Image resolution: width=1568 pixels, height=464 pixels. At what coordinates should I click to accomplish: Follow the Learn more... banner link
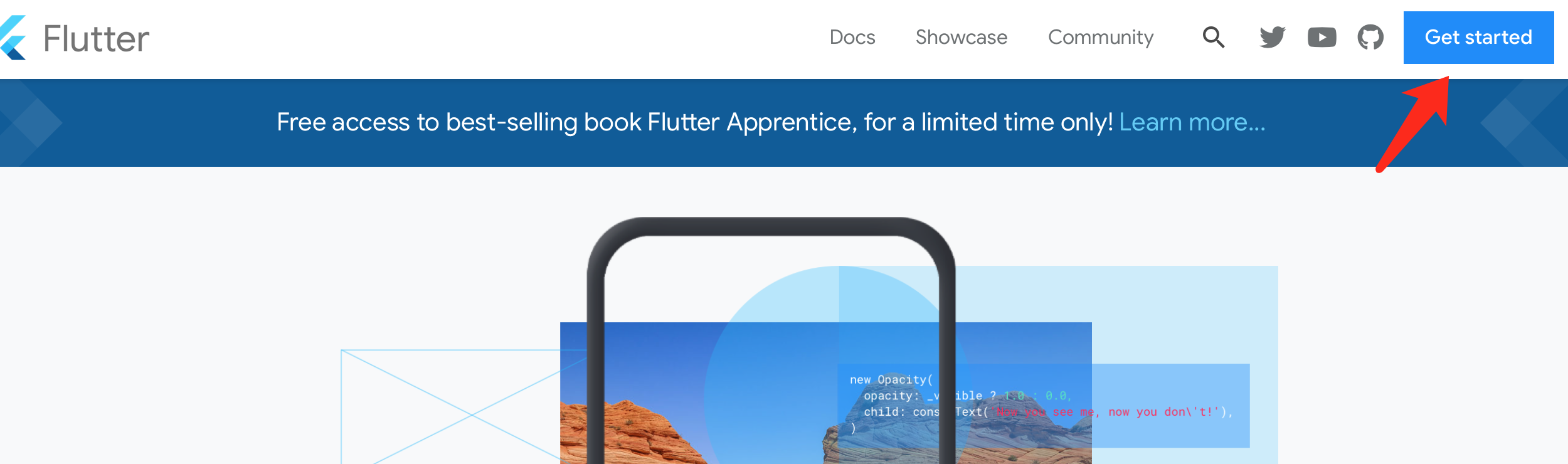(x=1192, y=122)
